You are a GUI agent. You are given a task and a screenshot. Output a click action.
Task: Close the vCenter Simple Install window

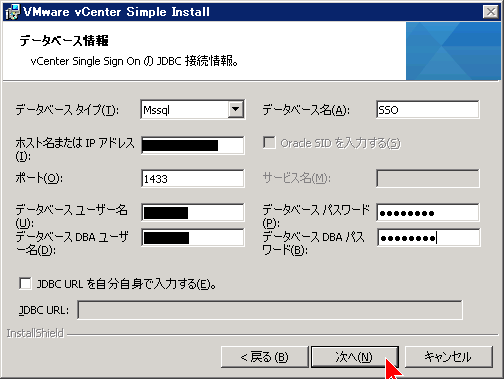click(490, 12)
